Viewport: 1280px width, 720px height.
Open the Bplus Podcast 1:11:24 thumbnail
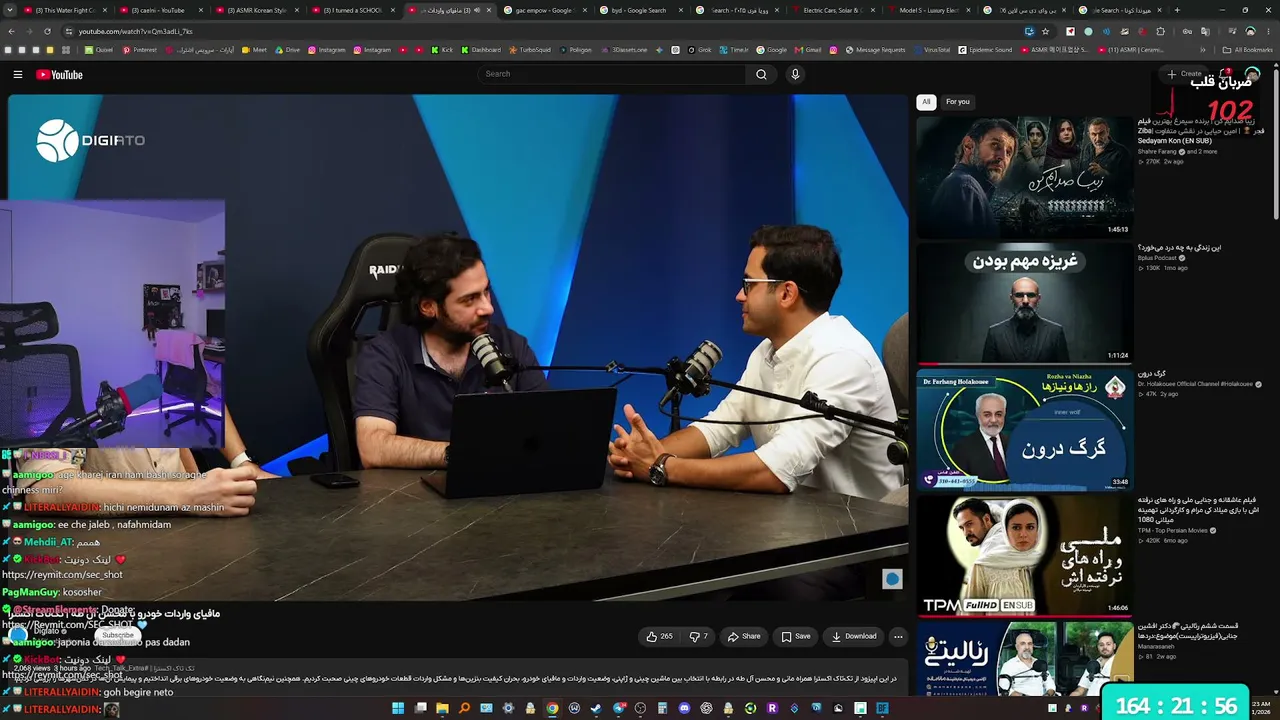[1024, 303]
